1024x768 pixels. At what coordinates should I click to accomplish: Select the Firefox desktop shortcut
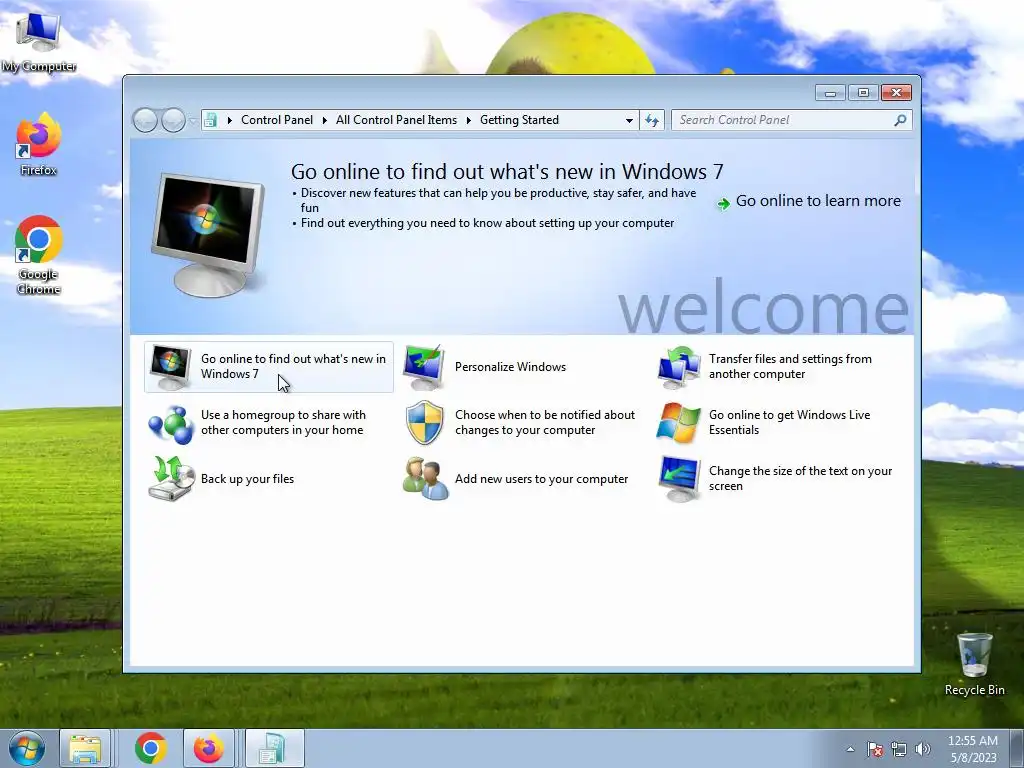pos(39,144)
